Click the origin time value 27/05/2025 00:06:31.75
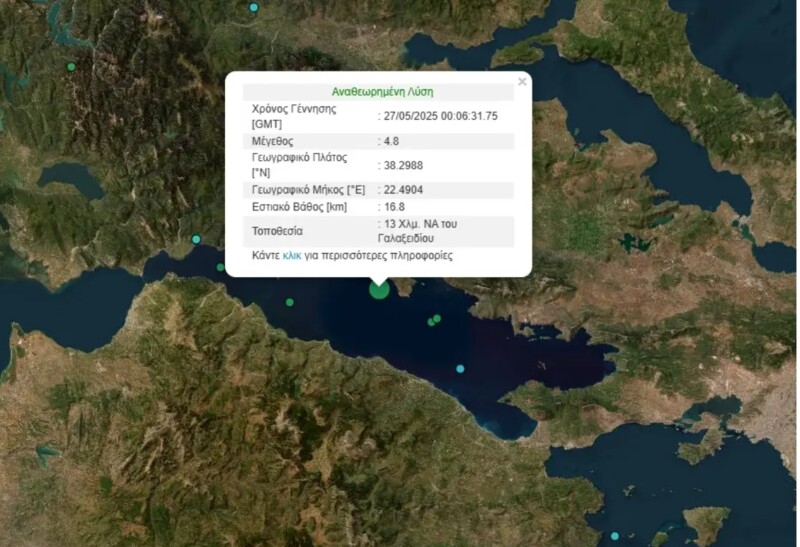Screen dimensions: 800x547 (x=440, y=116)
